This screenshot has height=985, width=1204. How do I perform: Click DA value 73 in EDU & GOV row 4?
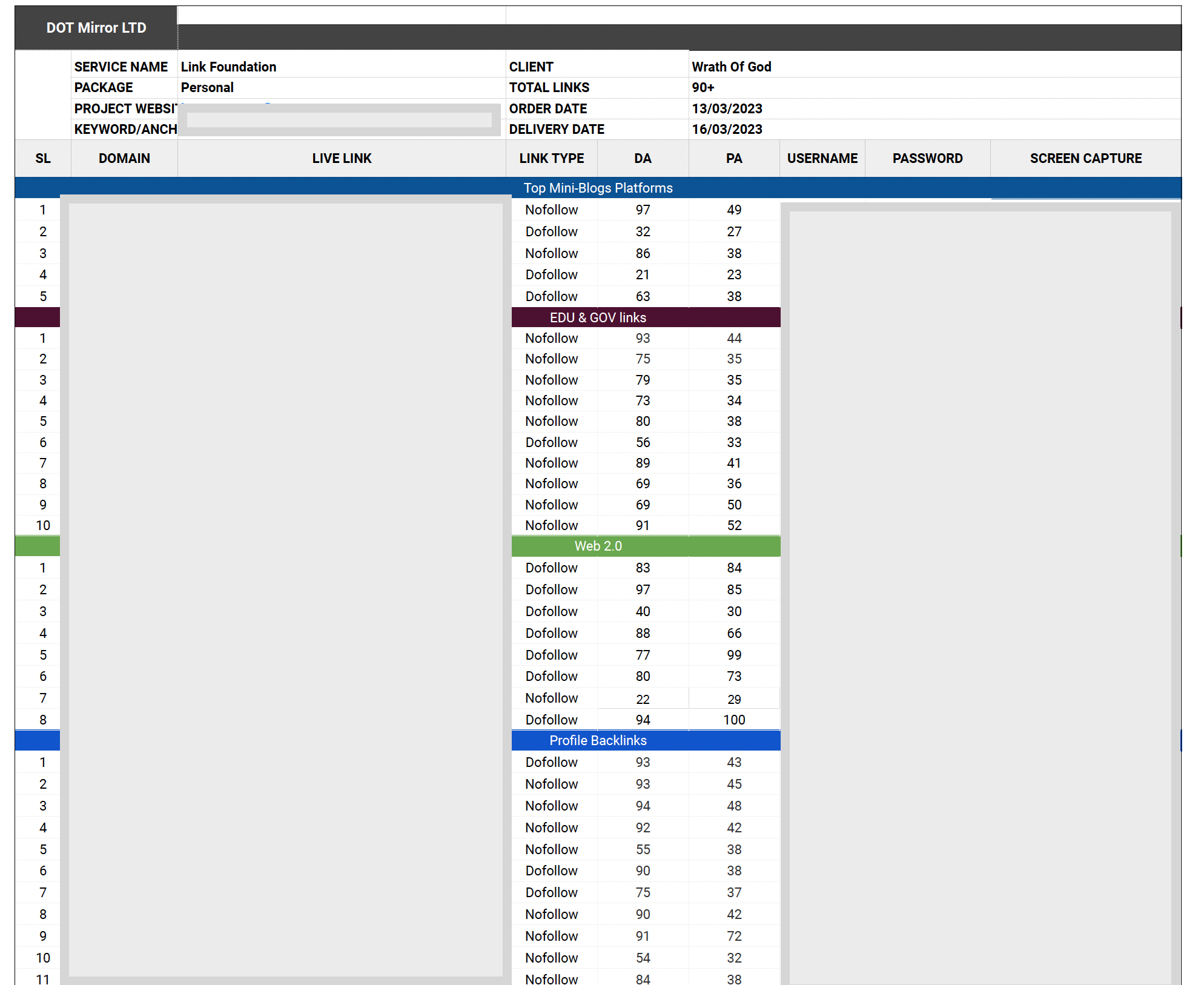[643, 400]
